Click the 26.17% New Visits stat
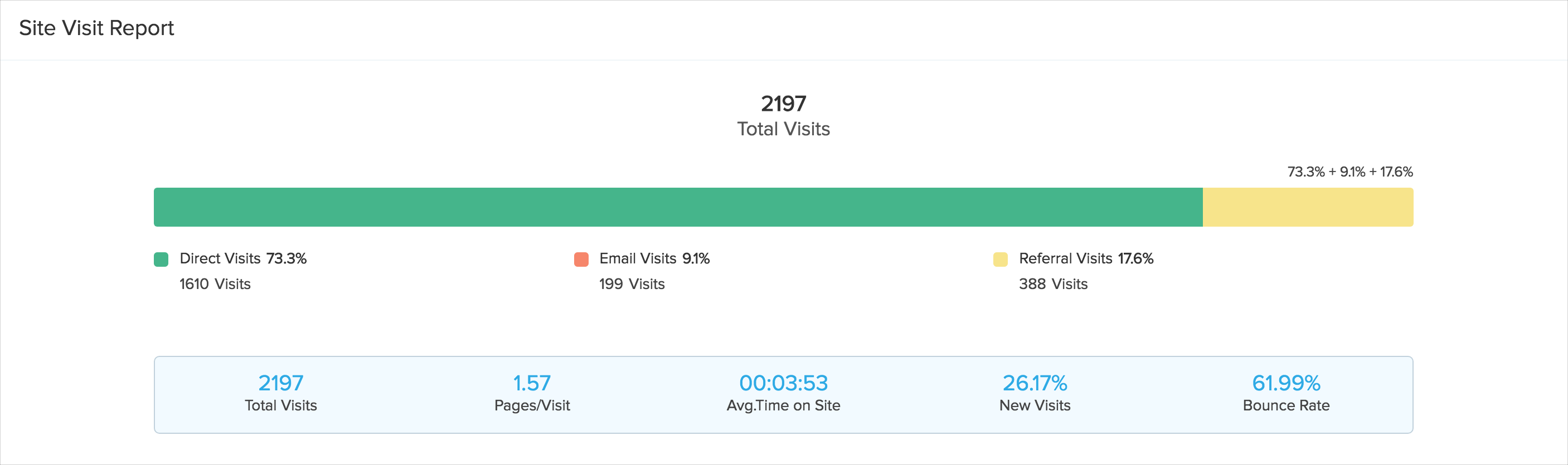Viewport: 1568px width, 465px height. (1035, 393)
